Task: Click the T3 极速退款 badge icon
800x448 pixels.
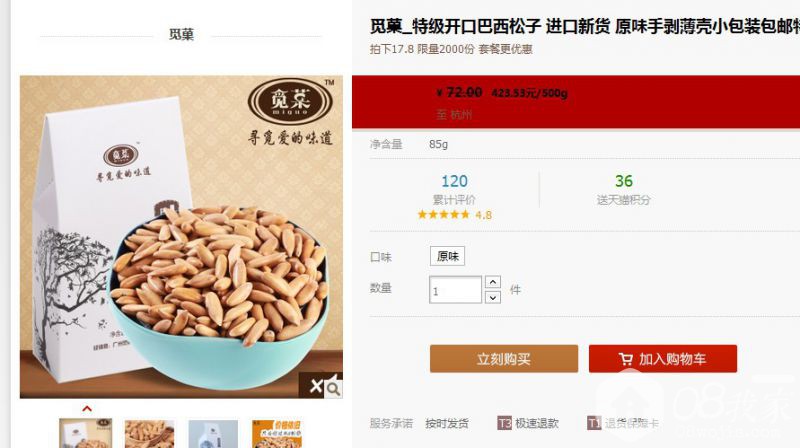Action: [x=504, y=423]
